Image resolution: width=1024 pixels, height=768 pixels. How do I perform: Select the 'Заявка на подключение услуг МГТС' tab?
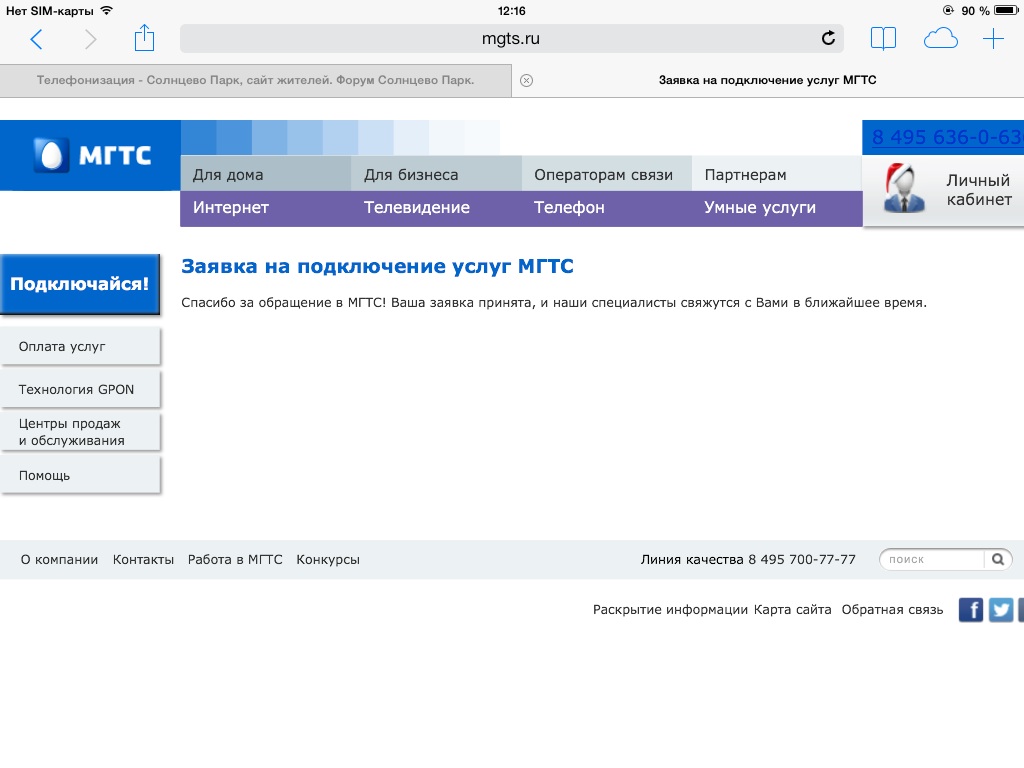(768, 80)
